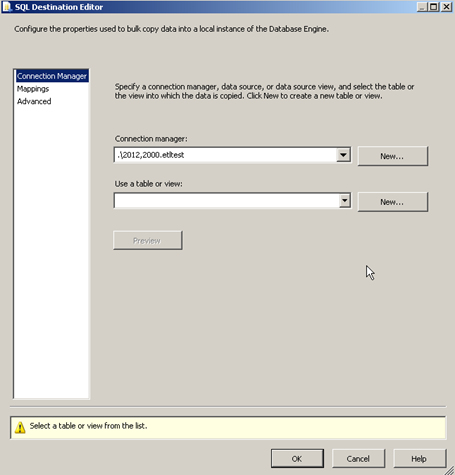Click the SQL Destination Editor title bar icon
The width and height of the screenshot is (455, 475).
click(x=6, y=7)
